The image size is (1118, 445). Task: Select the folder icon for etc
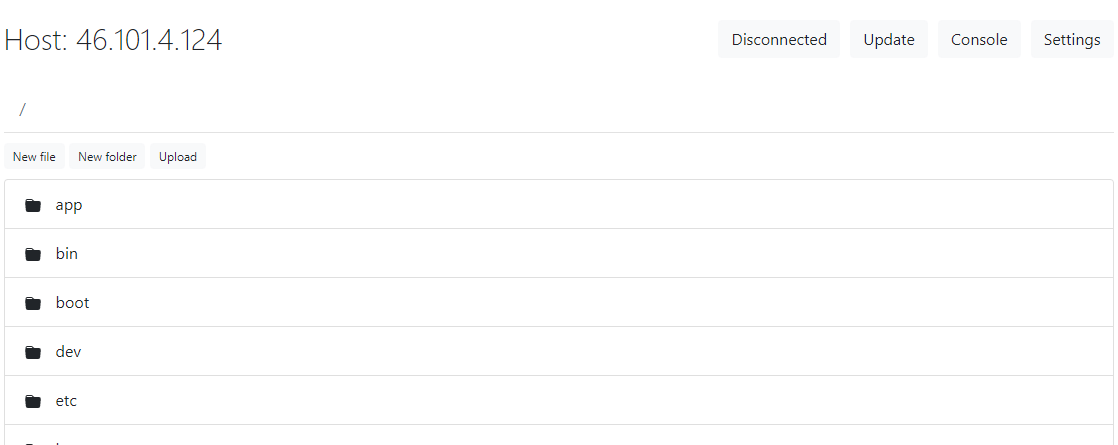[33, 401]
